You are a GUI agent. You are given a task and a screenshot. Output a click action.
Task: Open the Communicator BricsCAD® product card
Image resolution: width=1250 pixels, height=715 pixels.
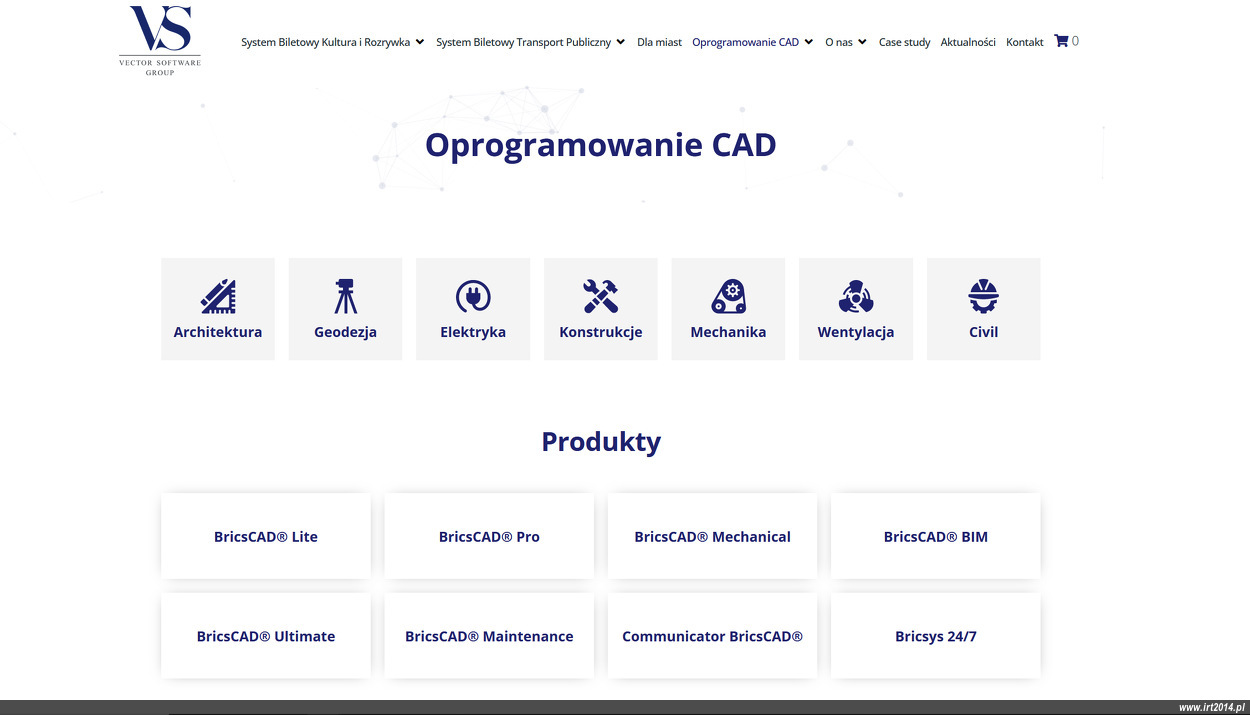712,636
